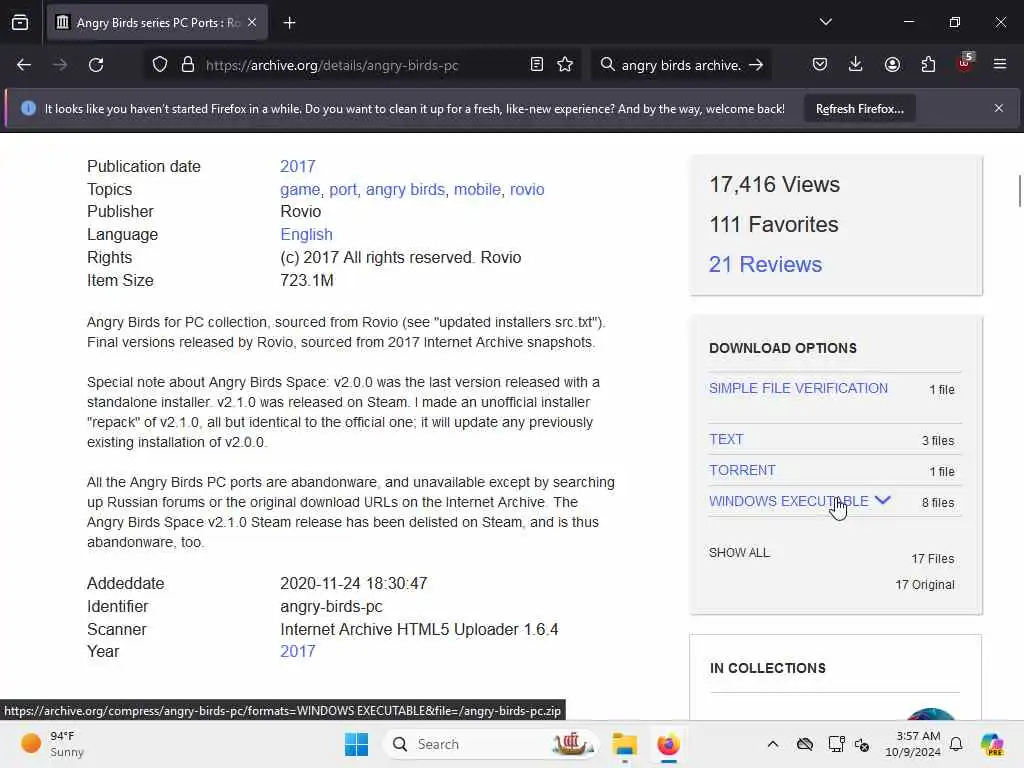Click the angry birds archive search field
The width and height of the screenshot is (1024, 768).
click(681, 65)
